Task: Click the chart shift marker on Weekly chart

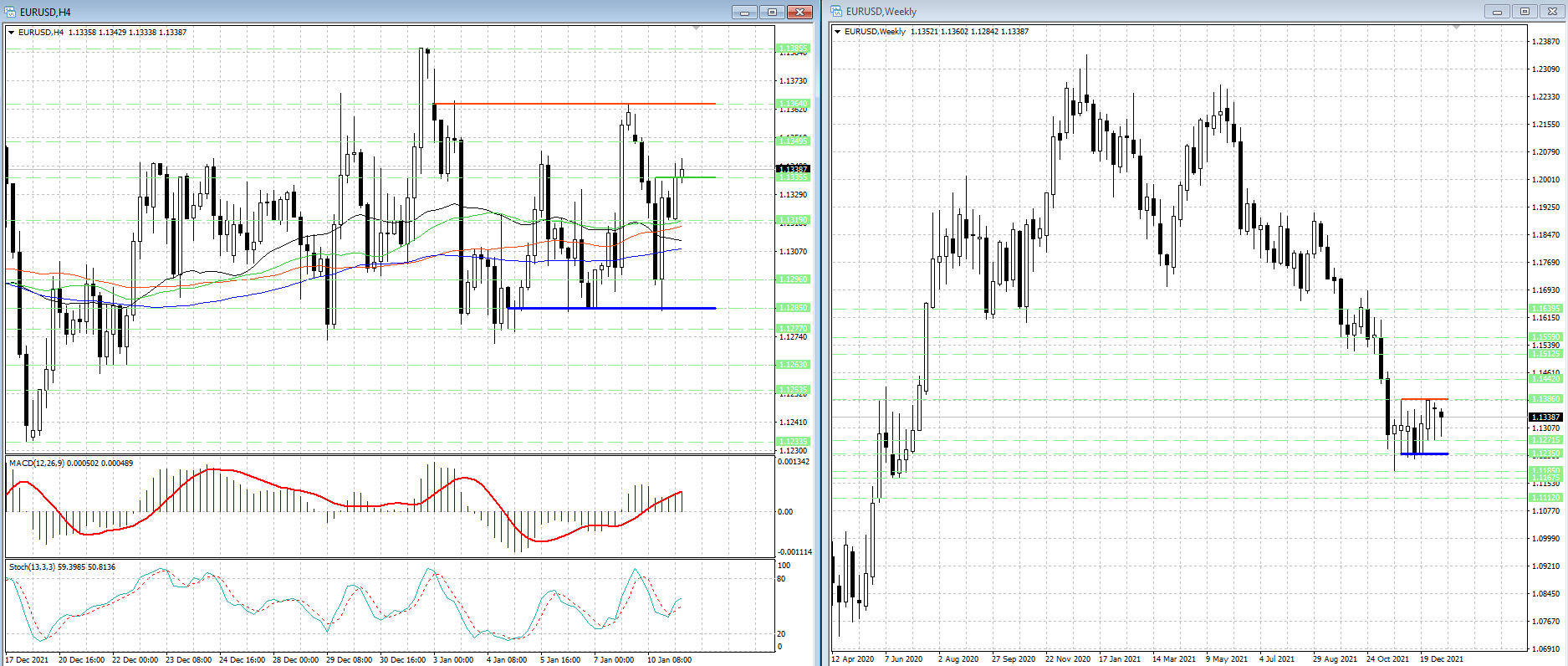Action: coord(1456,28)
